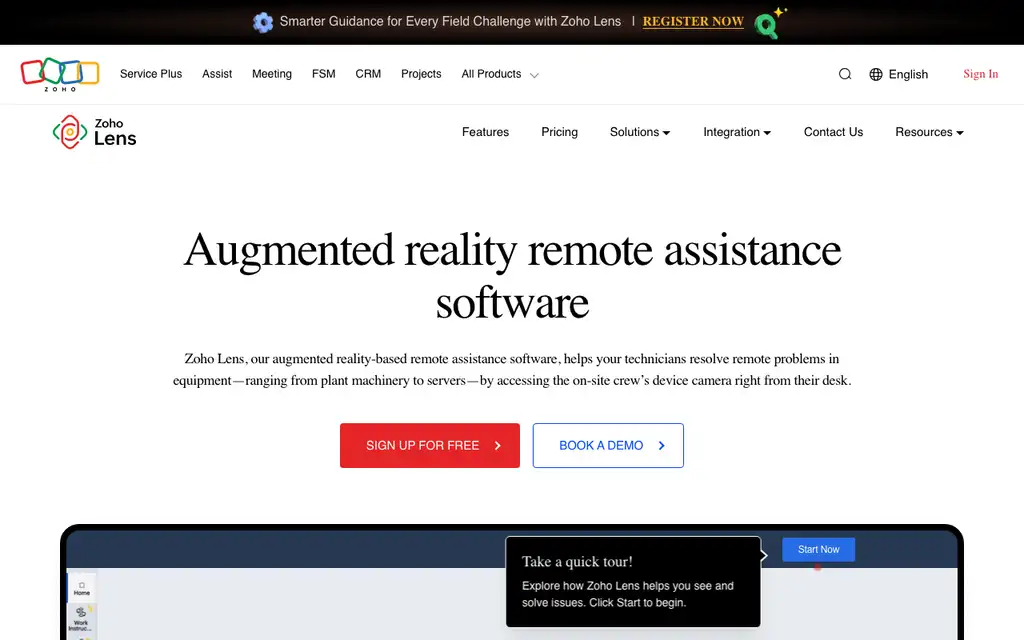Screen dimensions: 1024x640
Task: Open the search magnifier icon
Action: tap(844, 74)
